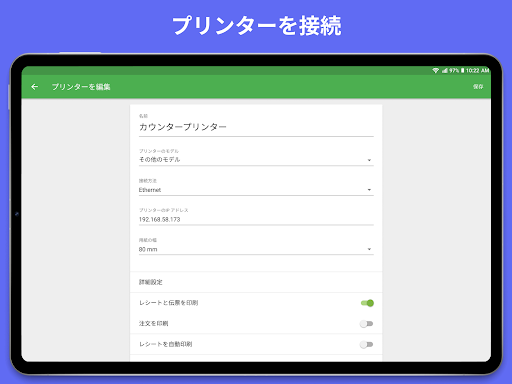Tap the battery icon in status bar
Viewport: 512px width, 384px height.
(x=462, y=70)
